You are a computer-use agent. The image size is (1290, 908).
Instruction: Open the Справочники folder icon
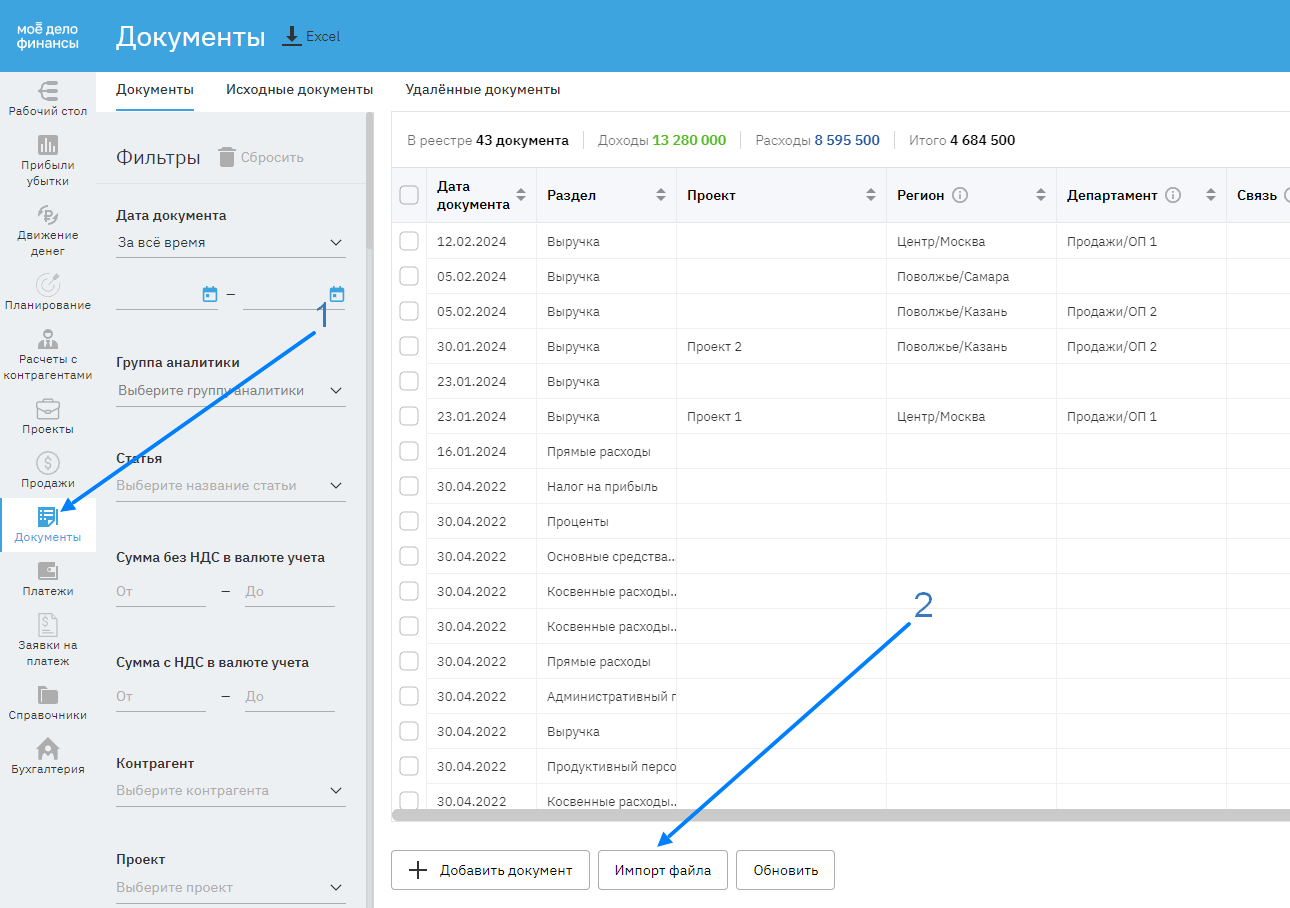click(x=48, y=694)
